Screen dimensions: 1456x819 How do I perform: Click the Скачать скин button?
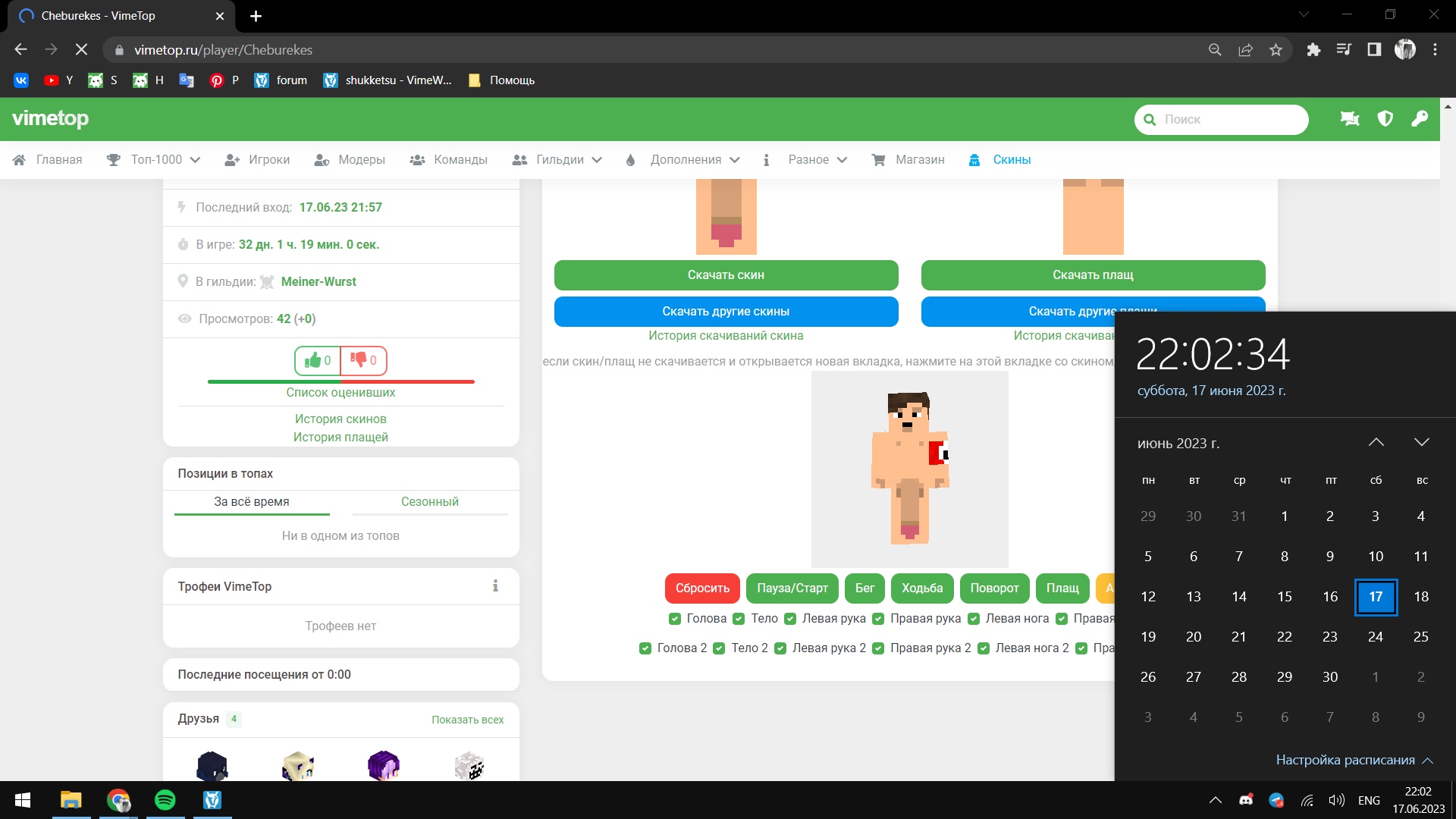click(x=726, y=275)
